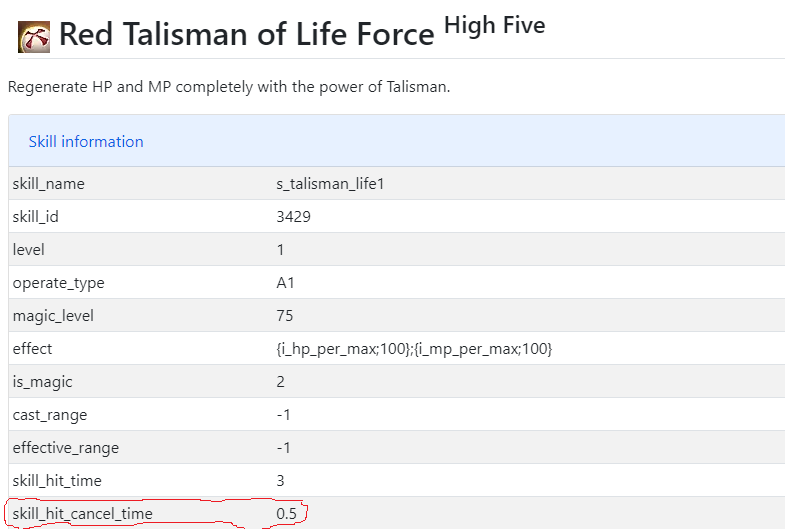The width and height of the screenshot is (785, 529).
Task: Select the magic_level row label
Action: (54, 316)
